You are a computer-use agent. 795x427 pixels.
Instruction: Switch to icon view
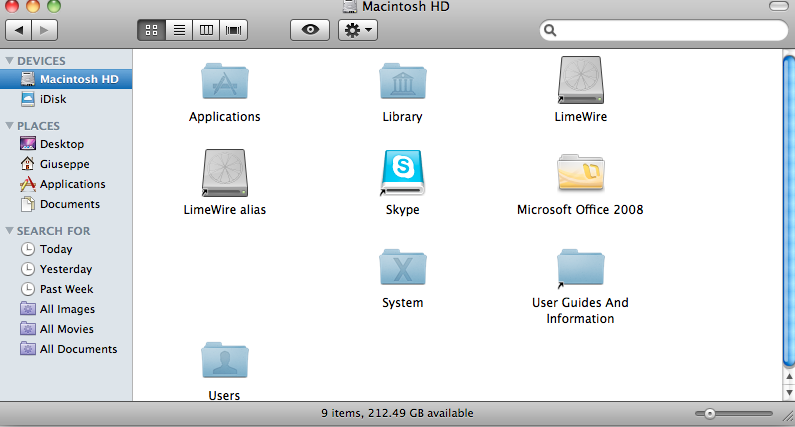[152, 30]
